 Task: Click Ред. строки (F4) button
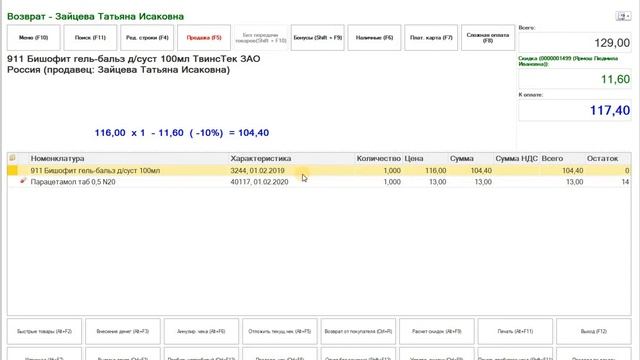click(x=147, y=38)
